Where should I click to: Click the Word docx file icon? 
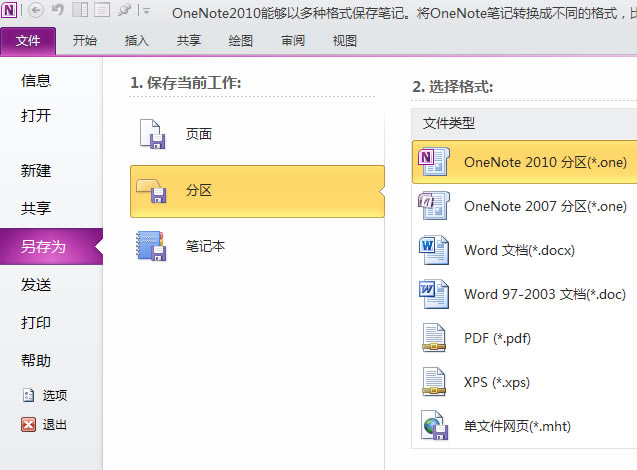[434, 250]
